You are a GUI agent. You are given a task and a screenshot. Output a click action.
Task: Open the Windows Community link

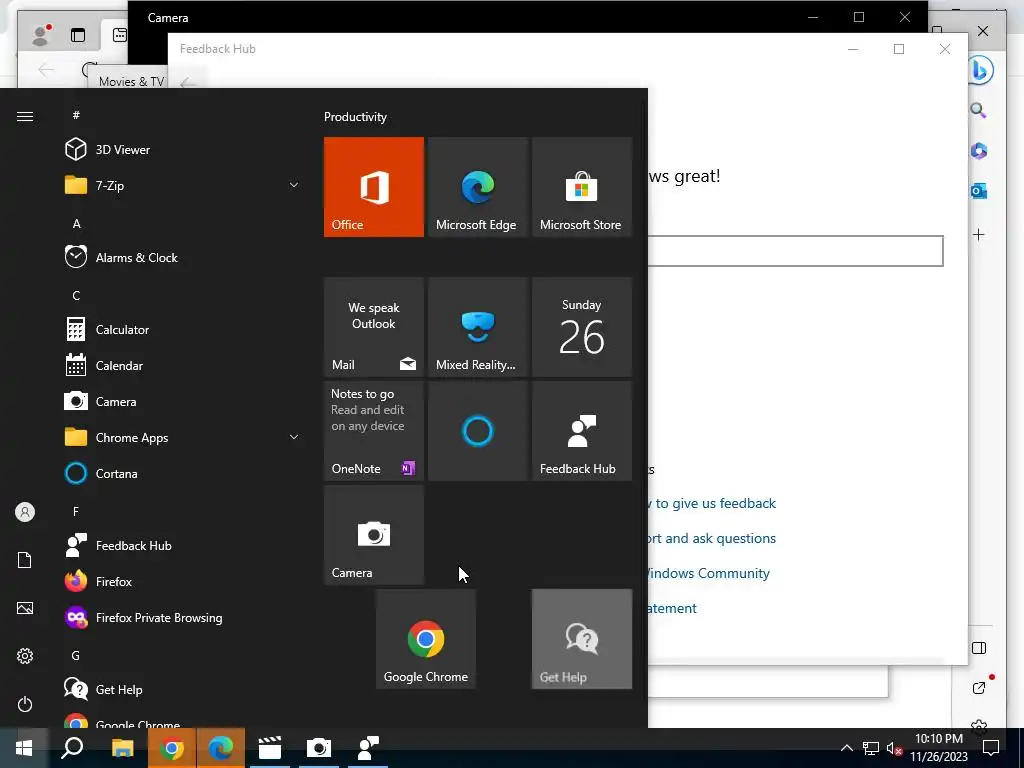707,573
